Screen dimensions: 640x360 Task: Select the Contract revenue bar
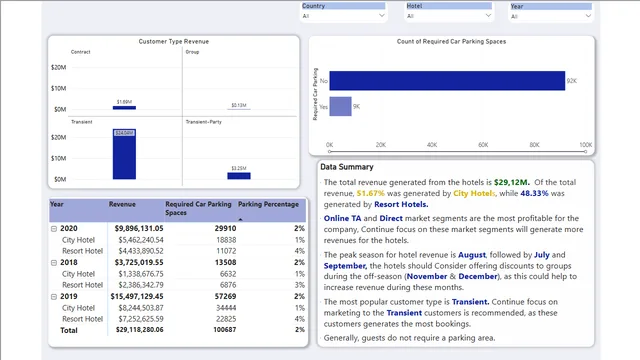point(124,108)
